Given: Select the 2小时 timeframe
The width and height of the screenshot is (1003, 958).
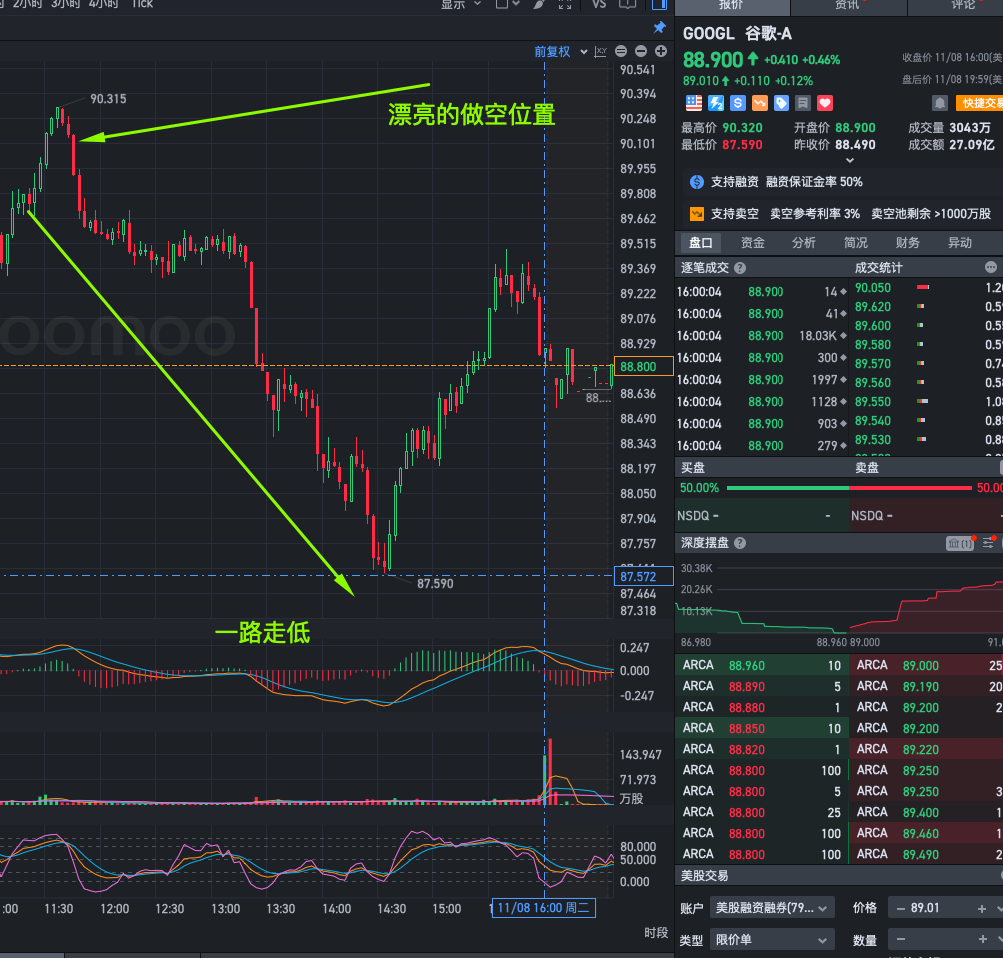Looking at the screenshot, I should pos(28,4).
